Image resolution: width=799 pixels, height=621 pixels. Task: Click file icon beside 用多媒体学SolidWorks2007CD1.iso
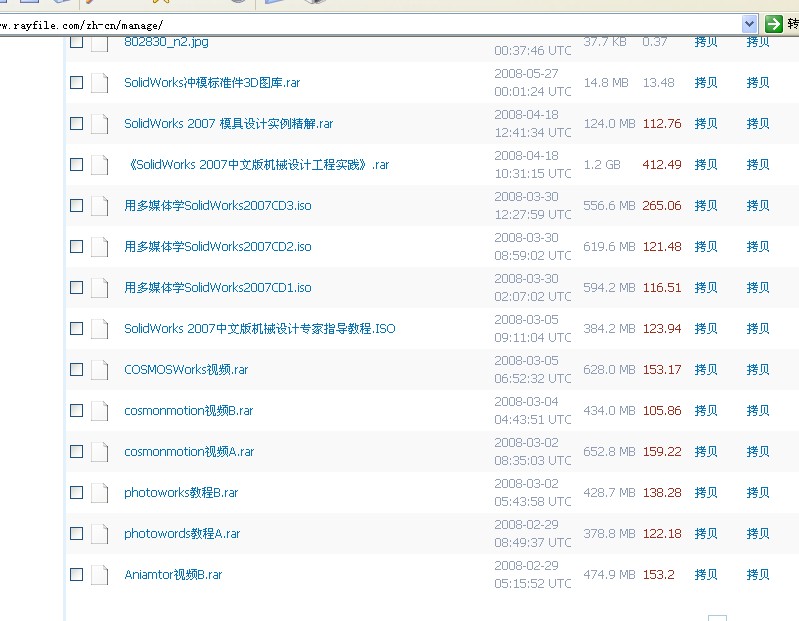99,288
